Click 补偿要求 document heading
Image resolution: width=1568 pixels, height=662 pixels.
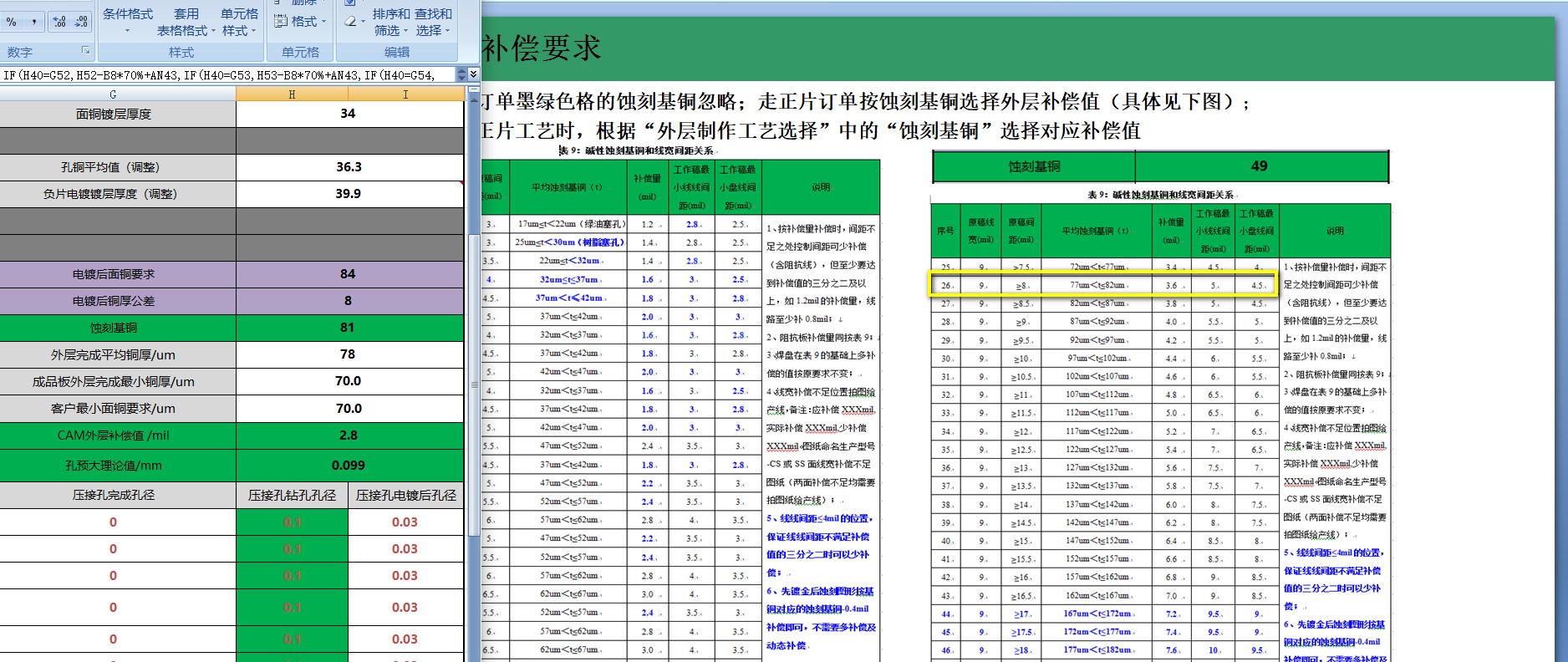[541, 48]
